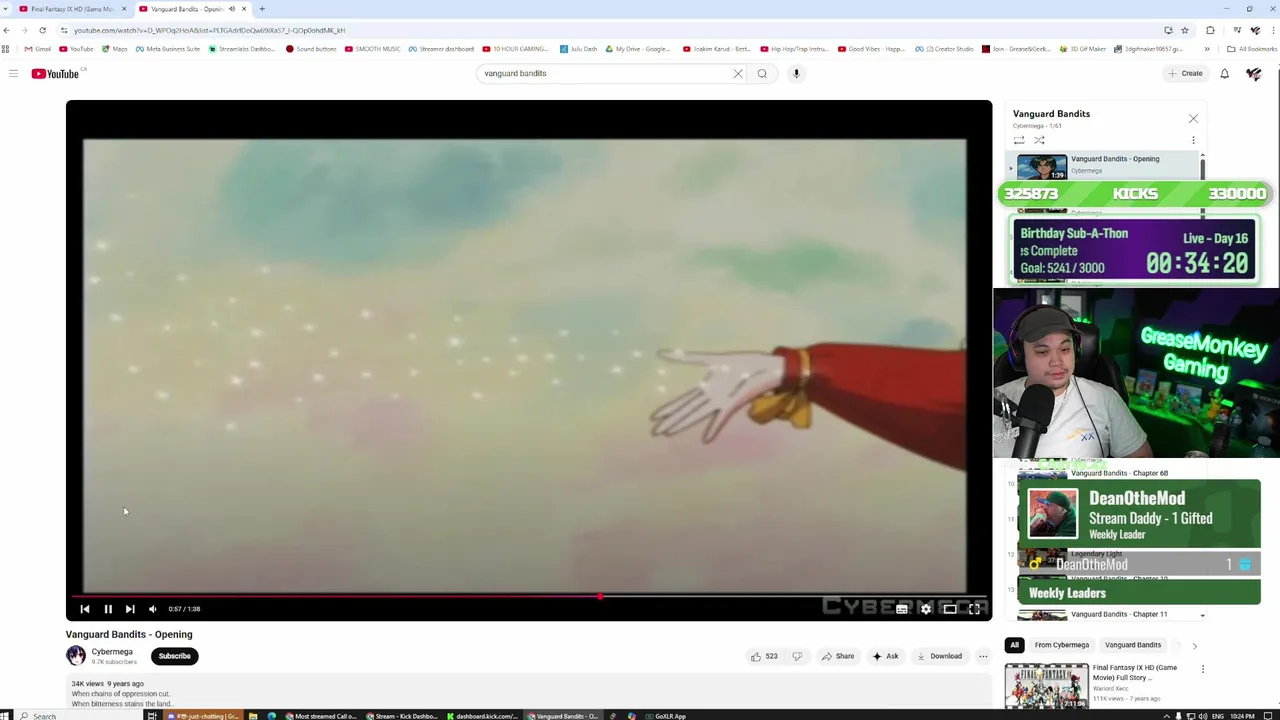Skip to the next playlist video
1280x720 pixels.
[x=130, y=609]
